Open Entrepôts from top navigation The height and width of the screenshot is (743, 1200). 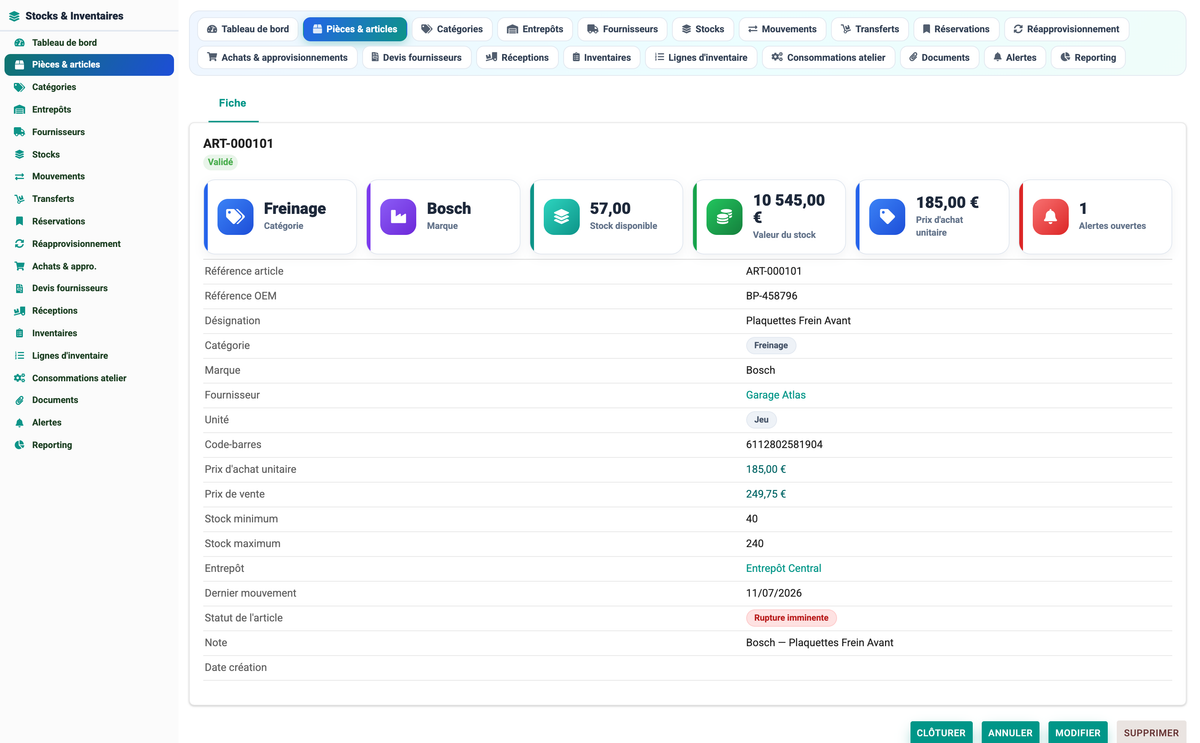(x=535, y=29)
